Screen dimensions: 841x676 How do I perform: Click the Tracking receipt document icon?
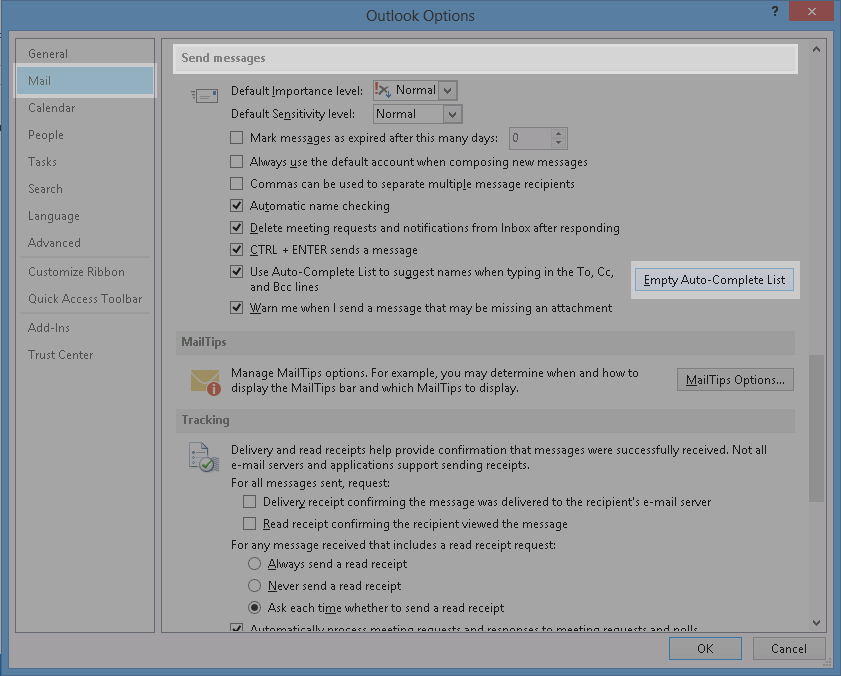coord(204,457)
